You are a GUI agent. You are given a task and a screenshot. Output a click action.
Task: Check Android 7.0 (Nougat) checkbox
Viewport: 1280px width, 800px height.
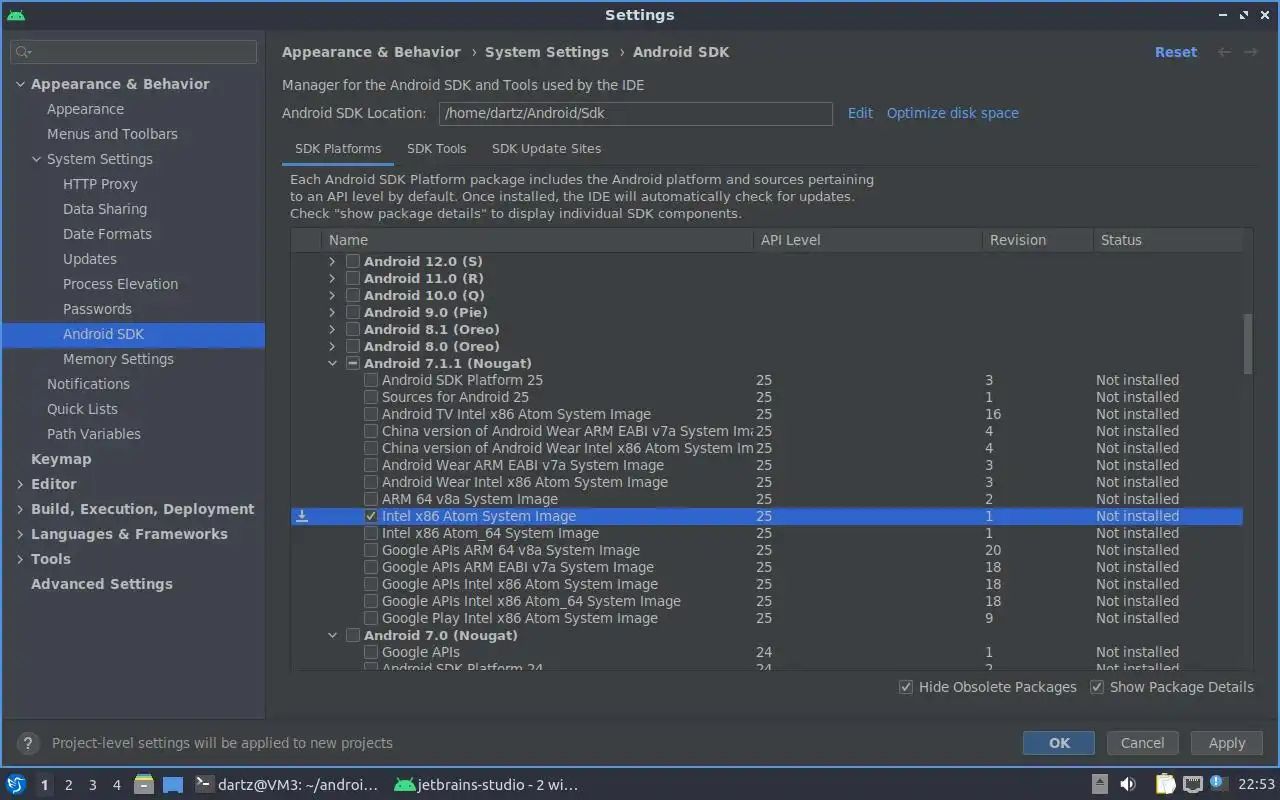click(352, 635)
